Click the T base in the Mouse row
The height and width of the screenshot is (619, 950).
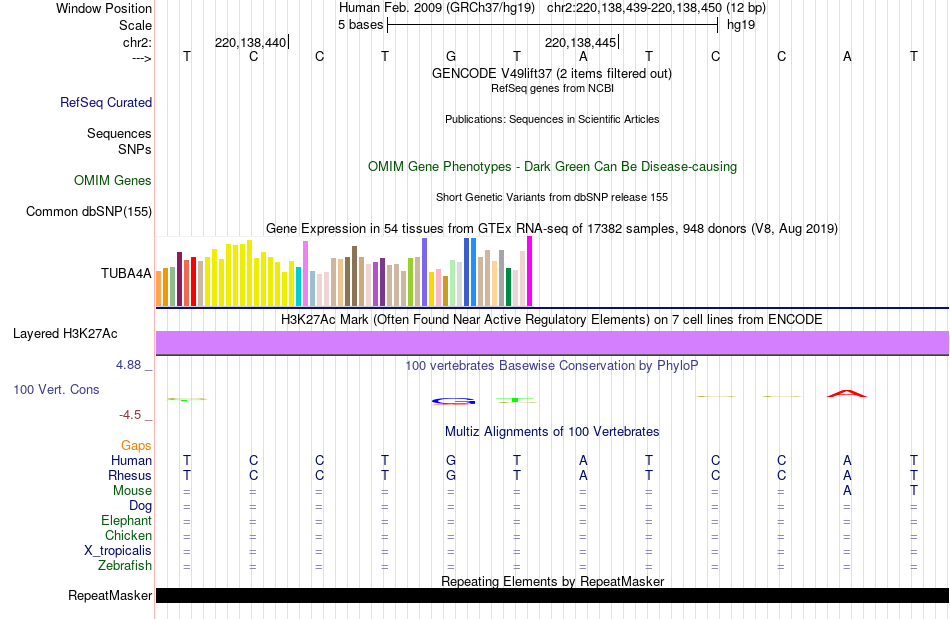coord(914,491)
